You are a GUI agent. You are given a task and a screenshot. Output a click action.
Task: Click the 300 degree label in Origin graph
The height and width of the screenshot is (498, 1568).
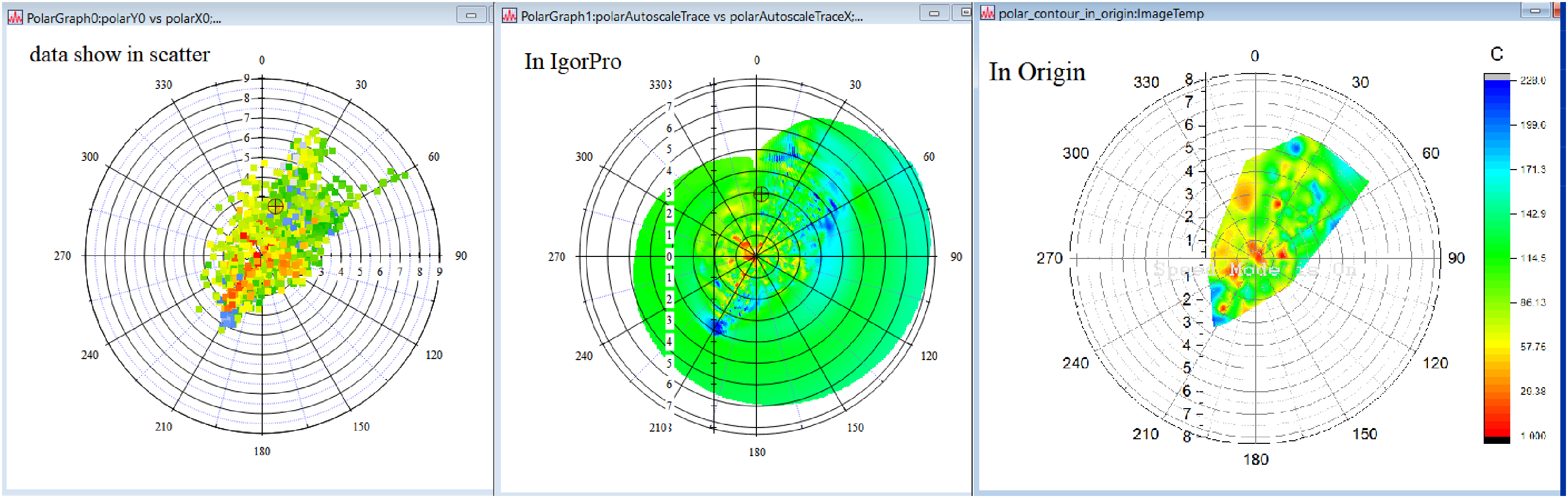click(1075, 153)
